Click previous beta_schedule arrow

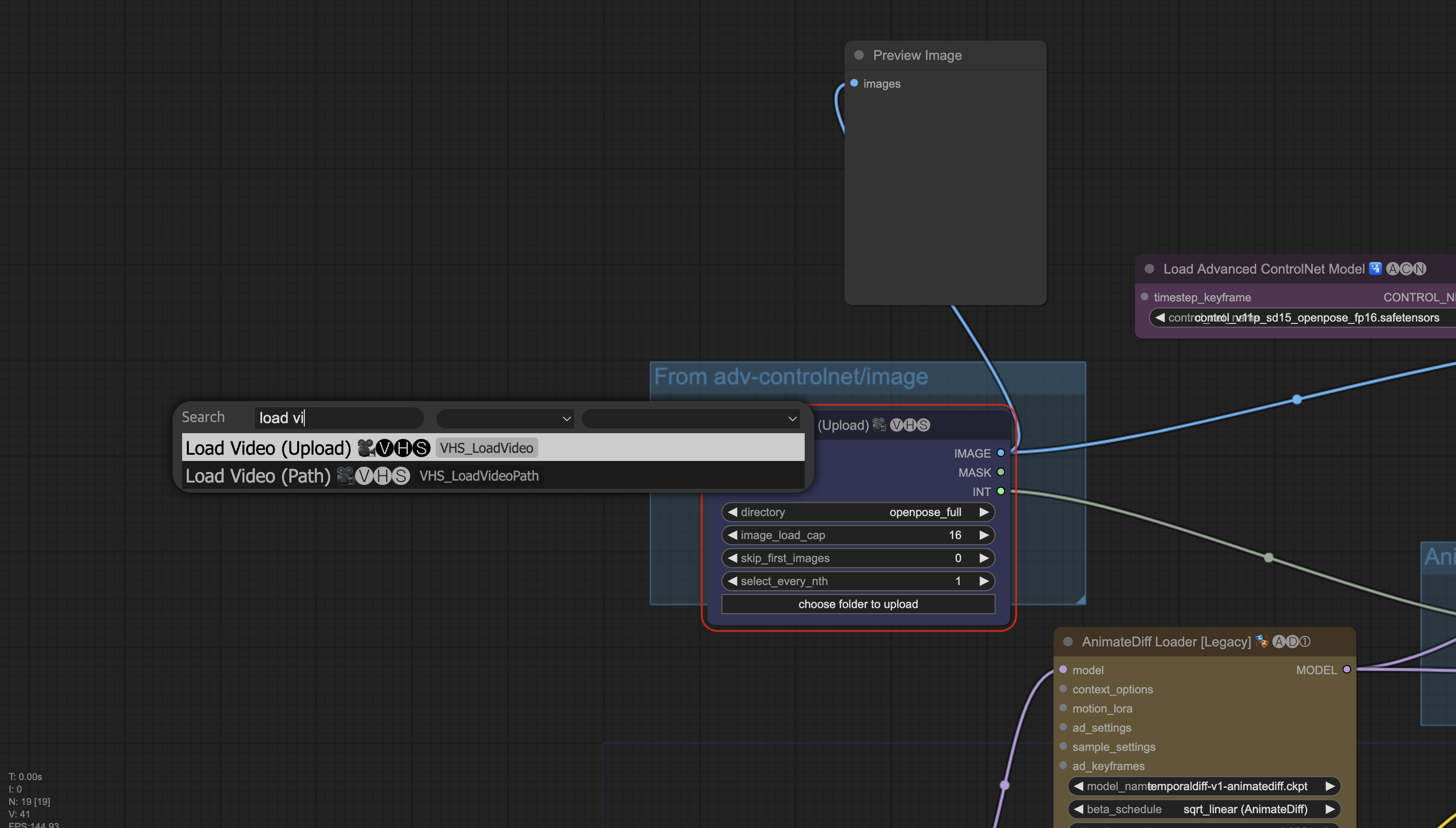(1078, 809)
